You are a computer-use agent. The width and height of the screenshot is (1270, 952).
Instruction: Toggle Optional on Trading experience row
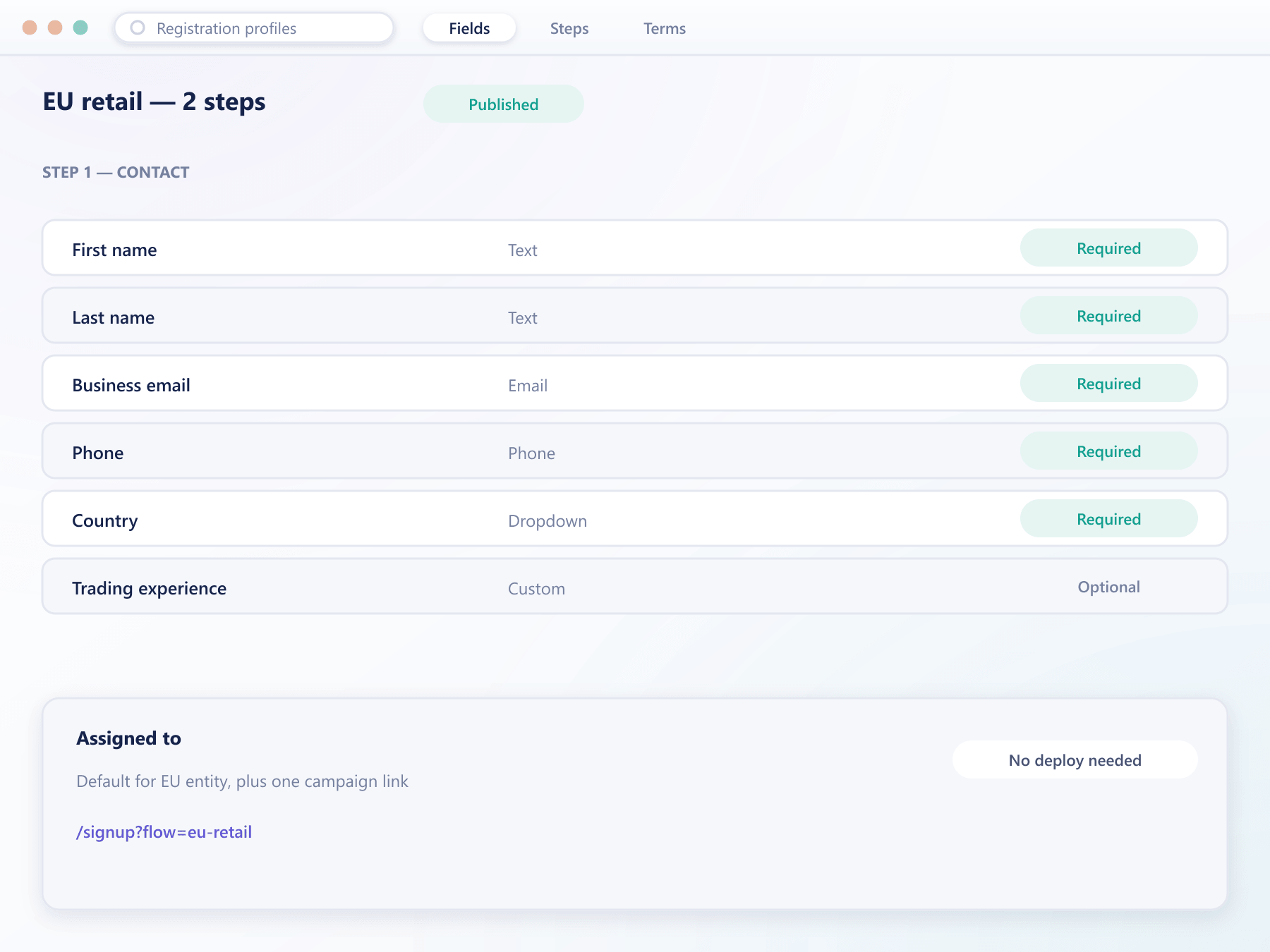[x=1108, y=586]
